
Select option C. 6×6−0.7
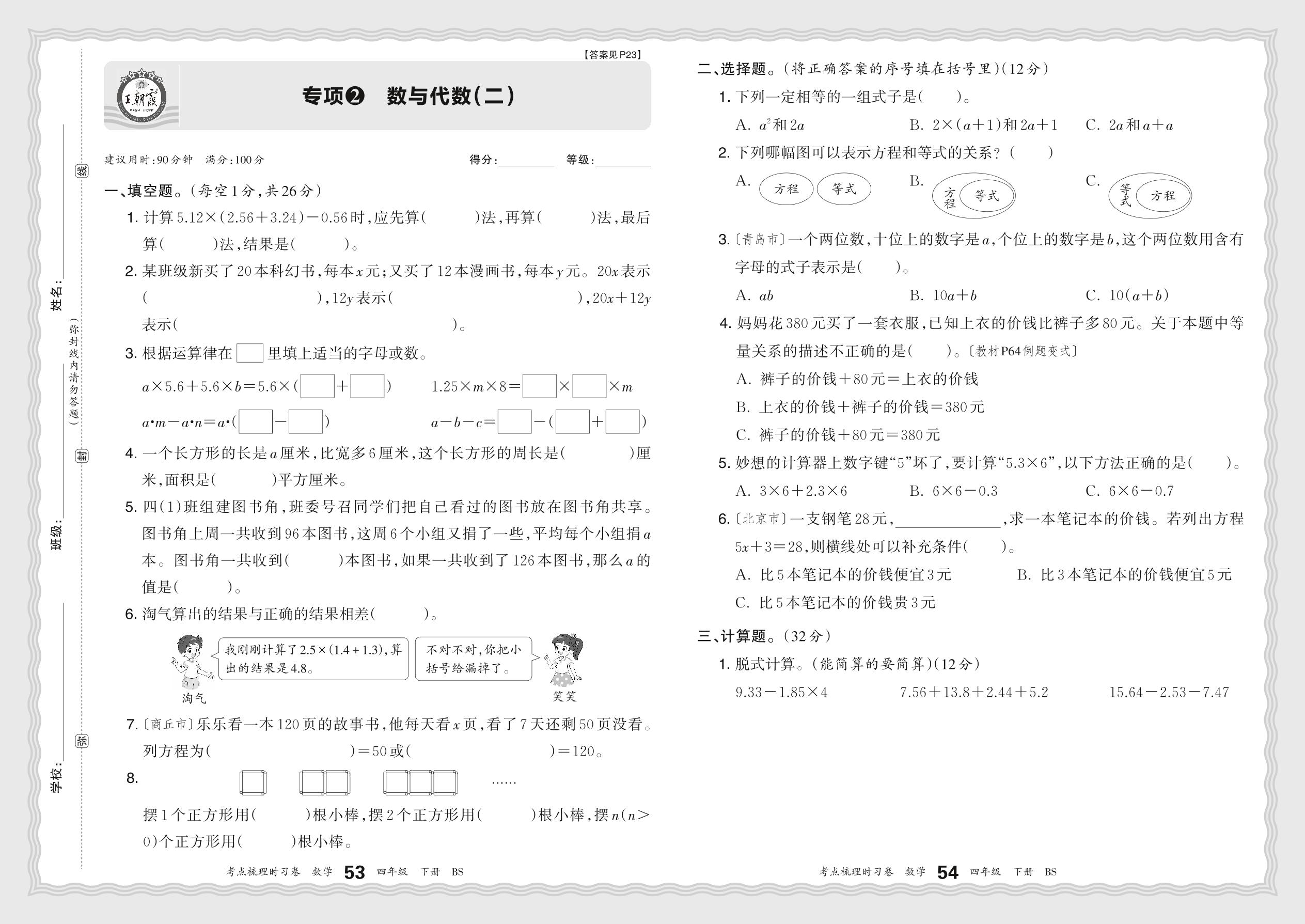[1129, 491]
